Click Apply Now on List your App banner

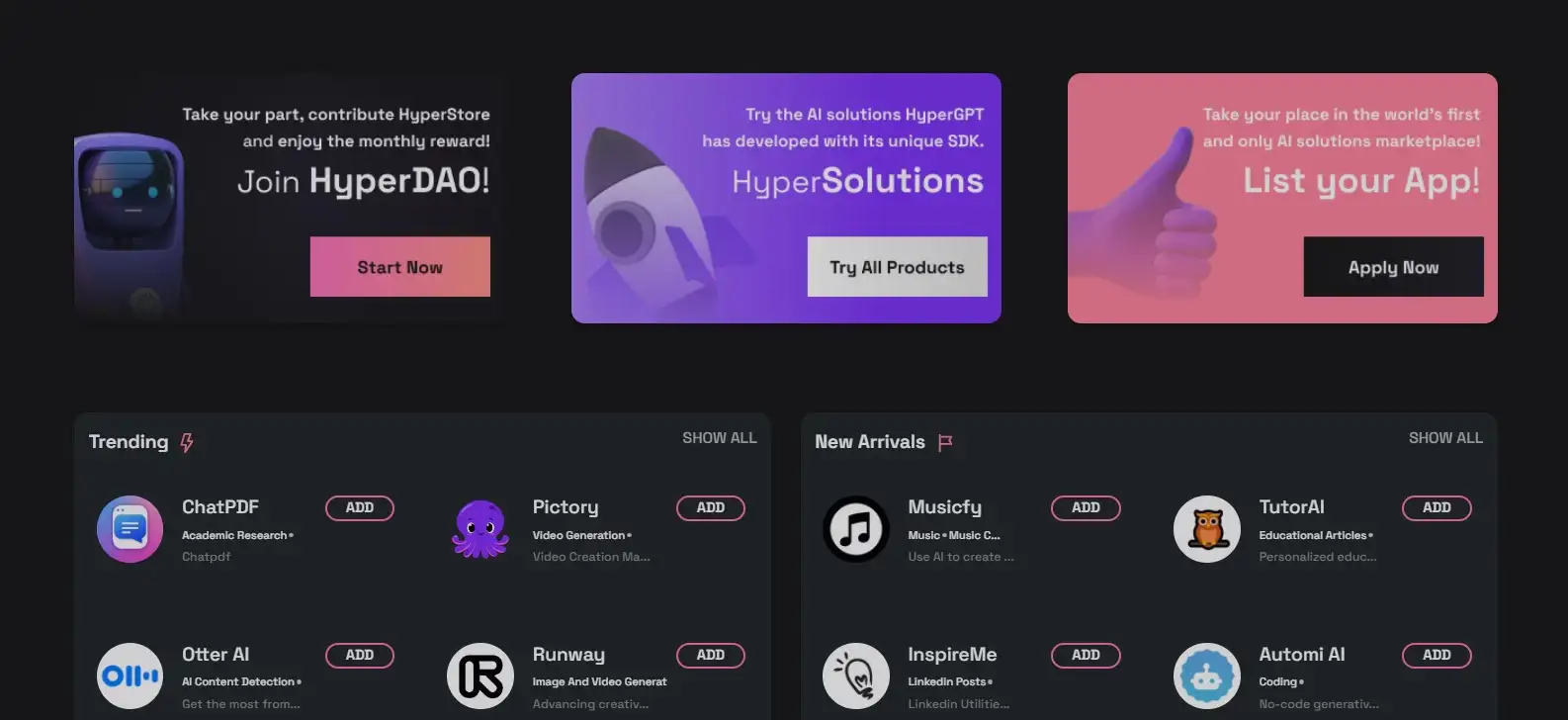(x=1394, y=267)
